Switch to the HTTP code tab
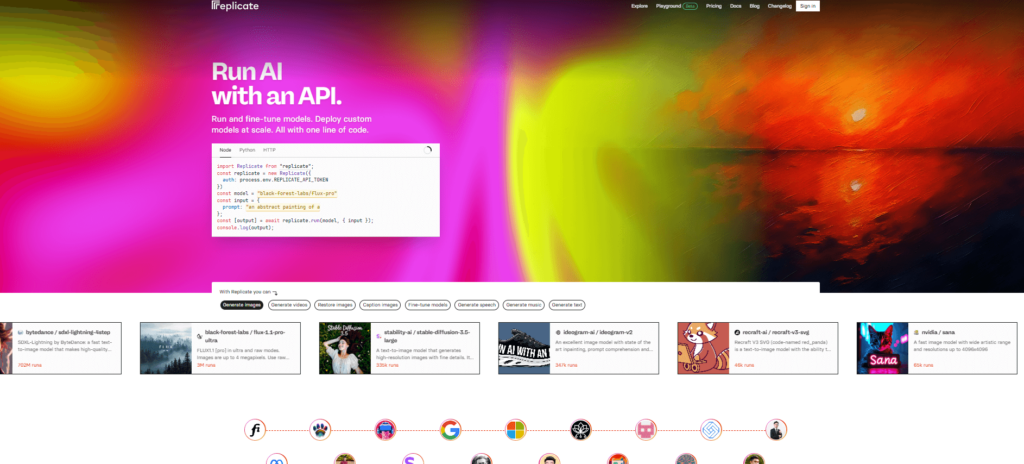The width and height of the screenshot is (1024, 464). coord(269,150)
